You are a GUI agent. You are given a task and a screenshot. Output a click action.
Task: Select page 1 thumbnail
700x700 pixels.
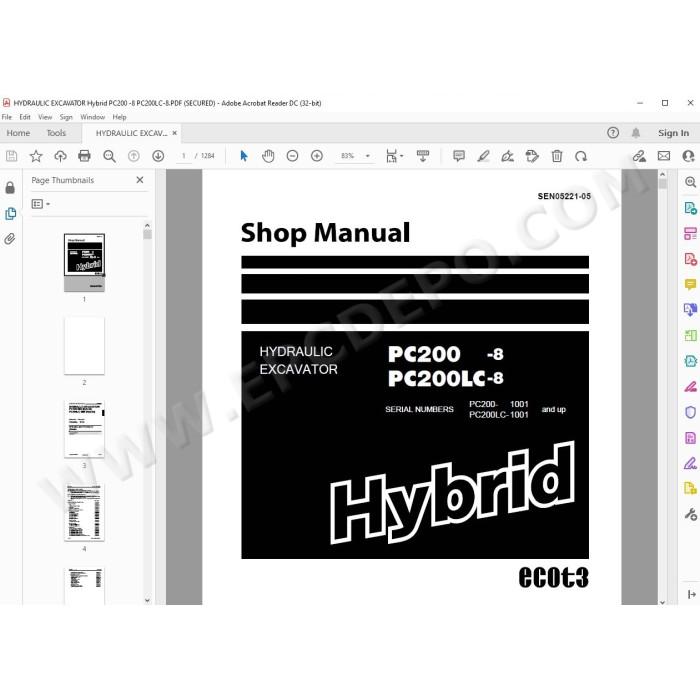pos(84,262)
